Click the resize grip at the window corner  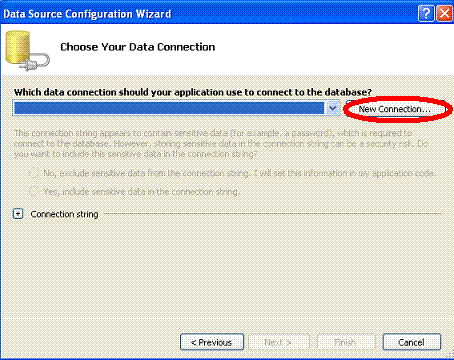tap(449, 355)
